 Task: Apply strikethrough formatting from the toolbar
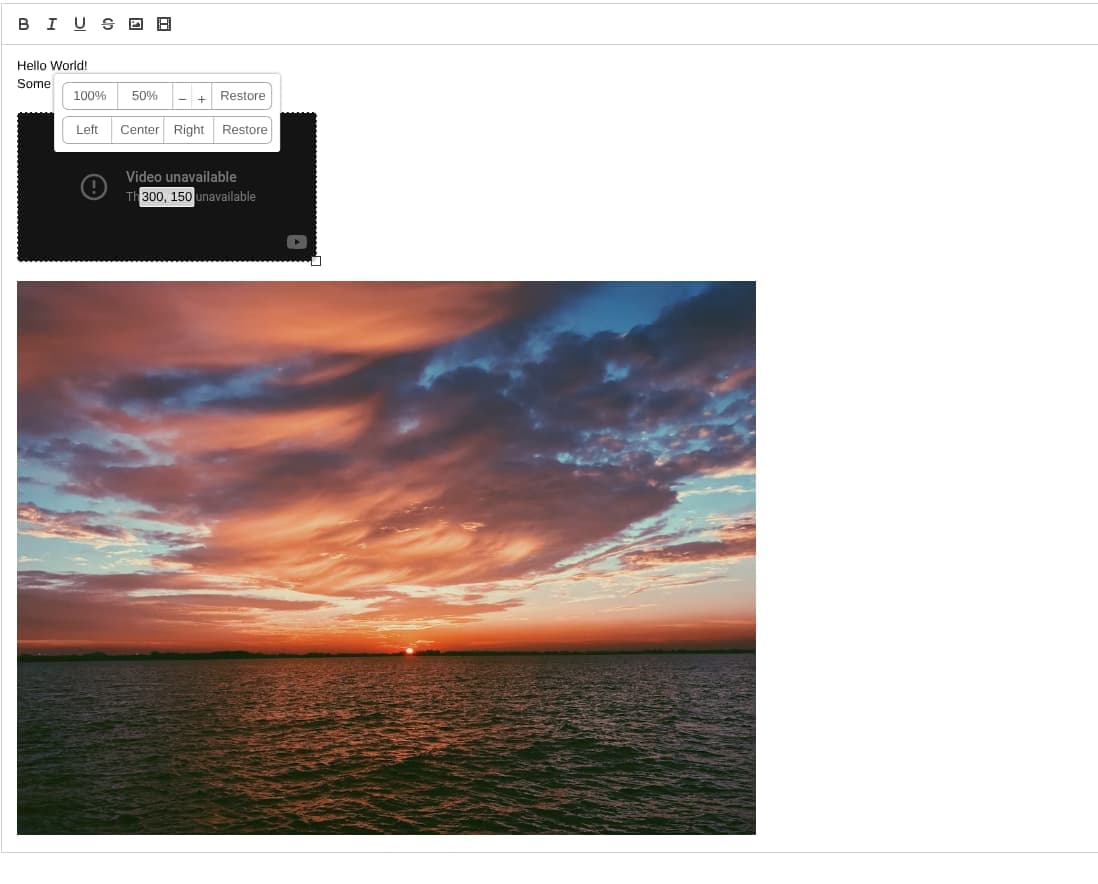click(107, 23)
